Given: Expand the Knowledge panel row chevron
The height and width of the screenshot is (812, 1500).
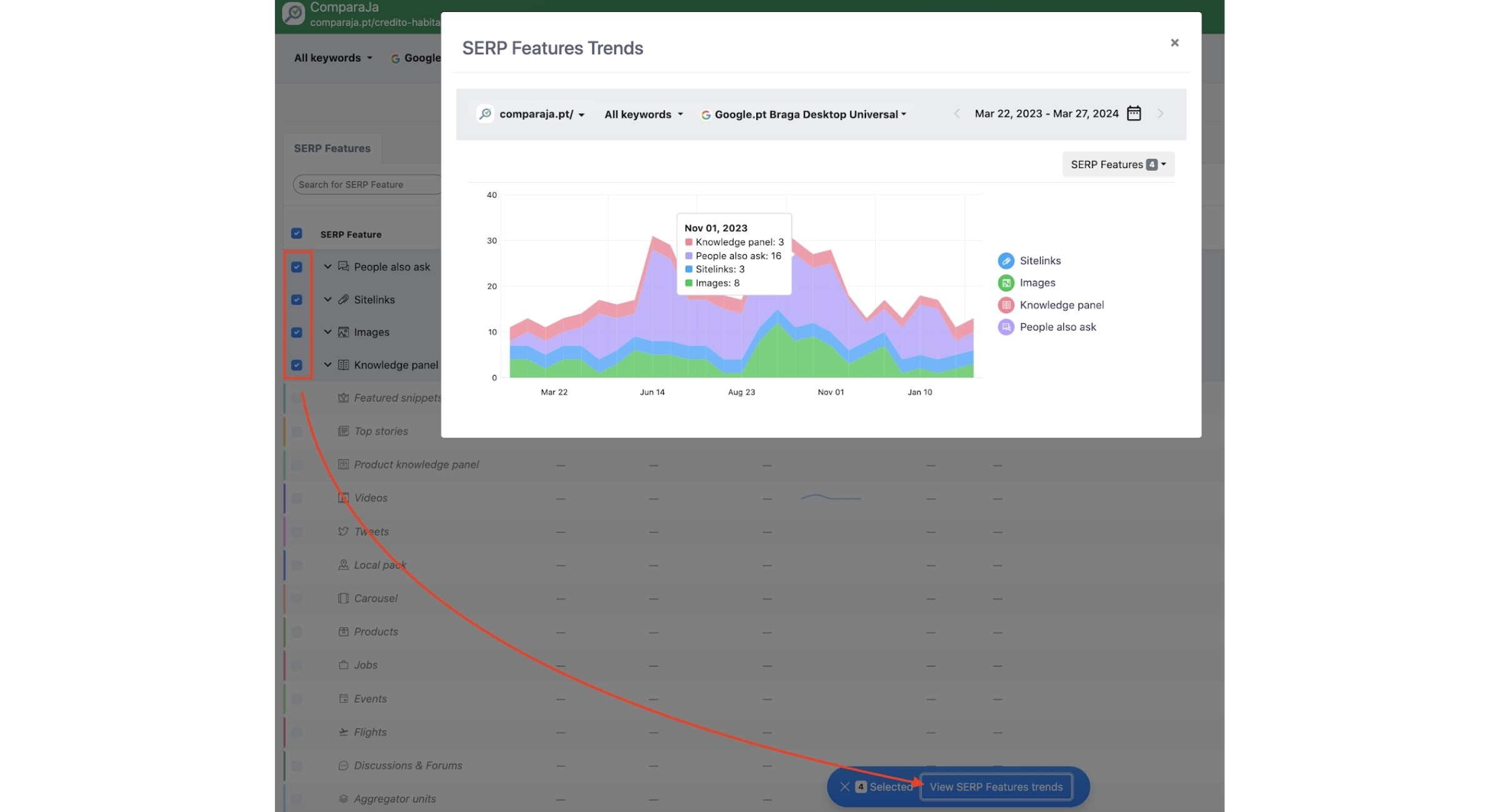Looking at the screenshot, I should [327, 365].
